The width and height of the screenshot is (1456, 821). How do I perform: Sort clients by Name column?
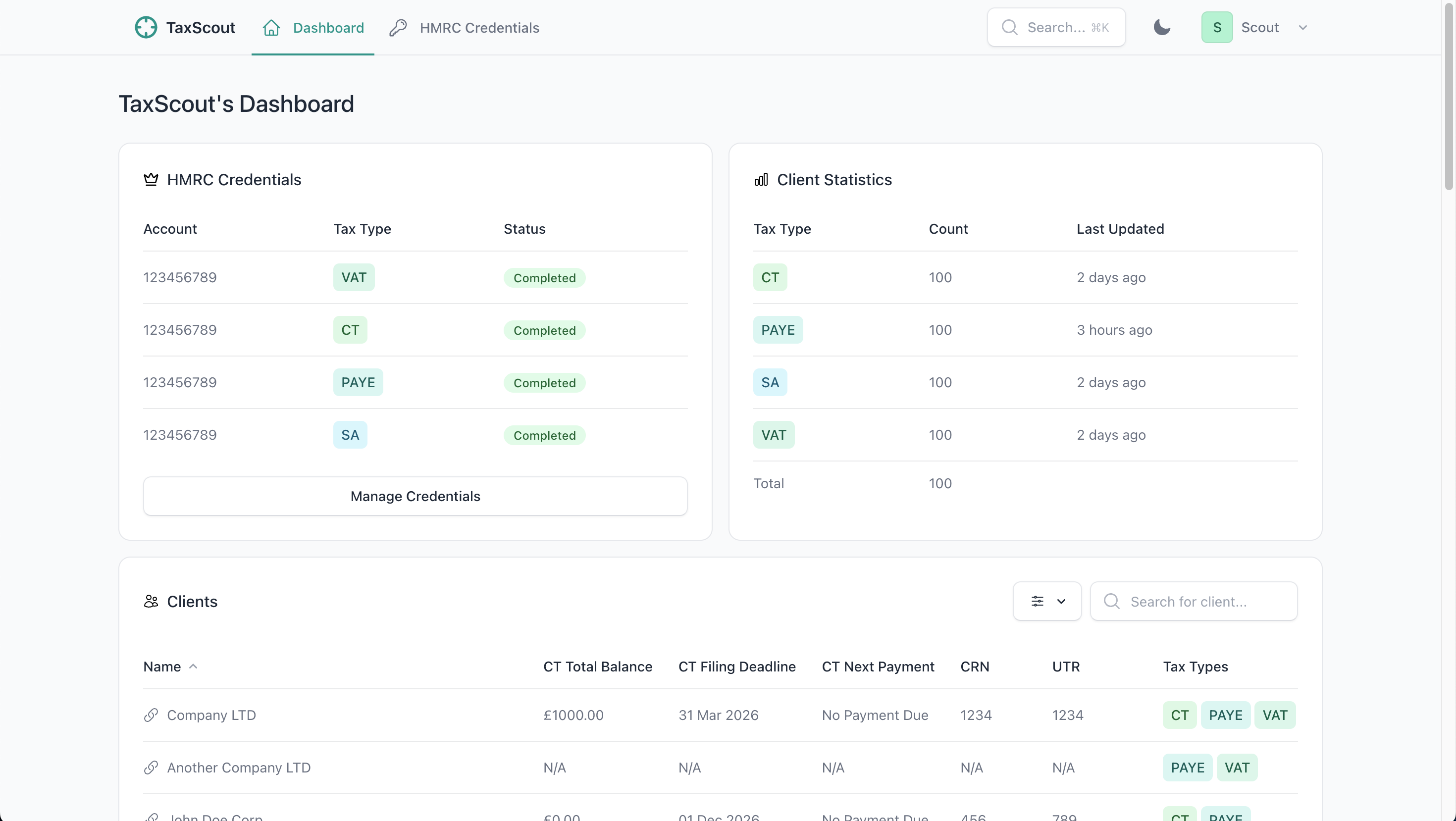pyautogui.click(x=170, y=666)
